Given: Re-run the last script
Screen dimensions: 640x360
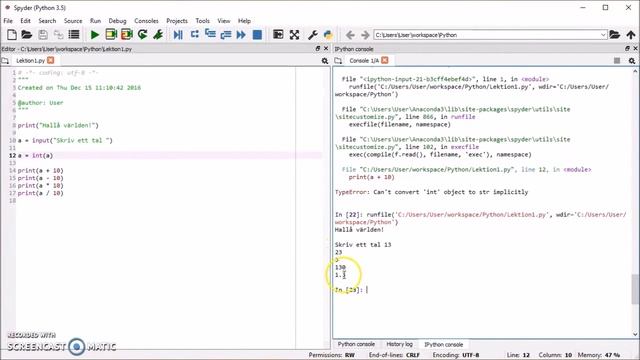Looking at the screenshot, I should point(142,35).
